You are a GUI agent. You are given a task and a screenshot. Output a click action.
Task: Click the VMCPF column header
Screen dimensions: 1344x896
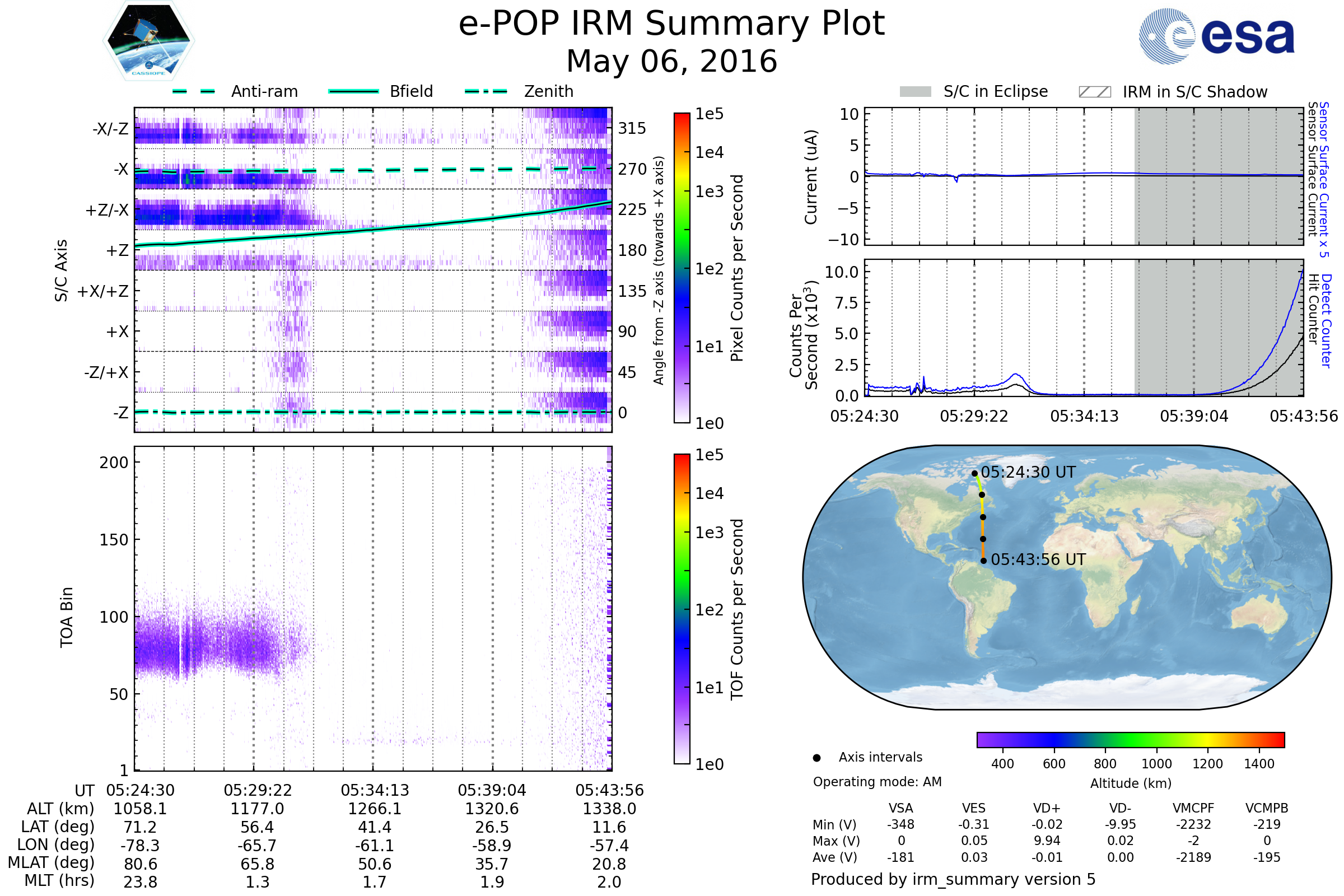click(x=1193, y=808)
